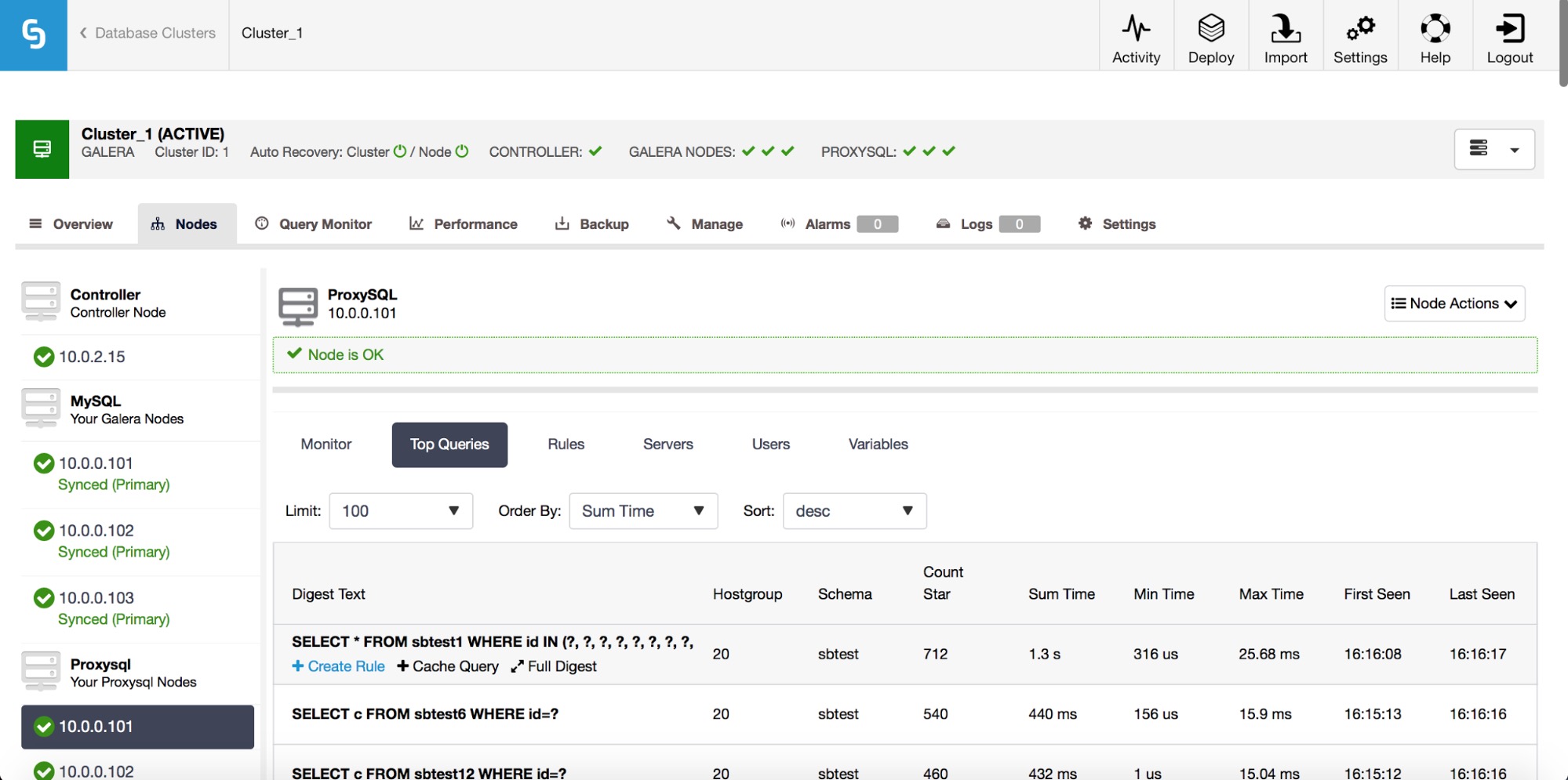The image size is (1568, 780).
Task: Open the Deploy wizard
Action: coord(1211,38)
